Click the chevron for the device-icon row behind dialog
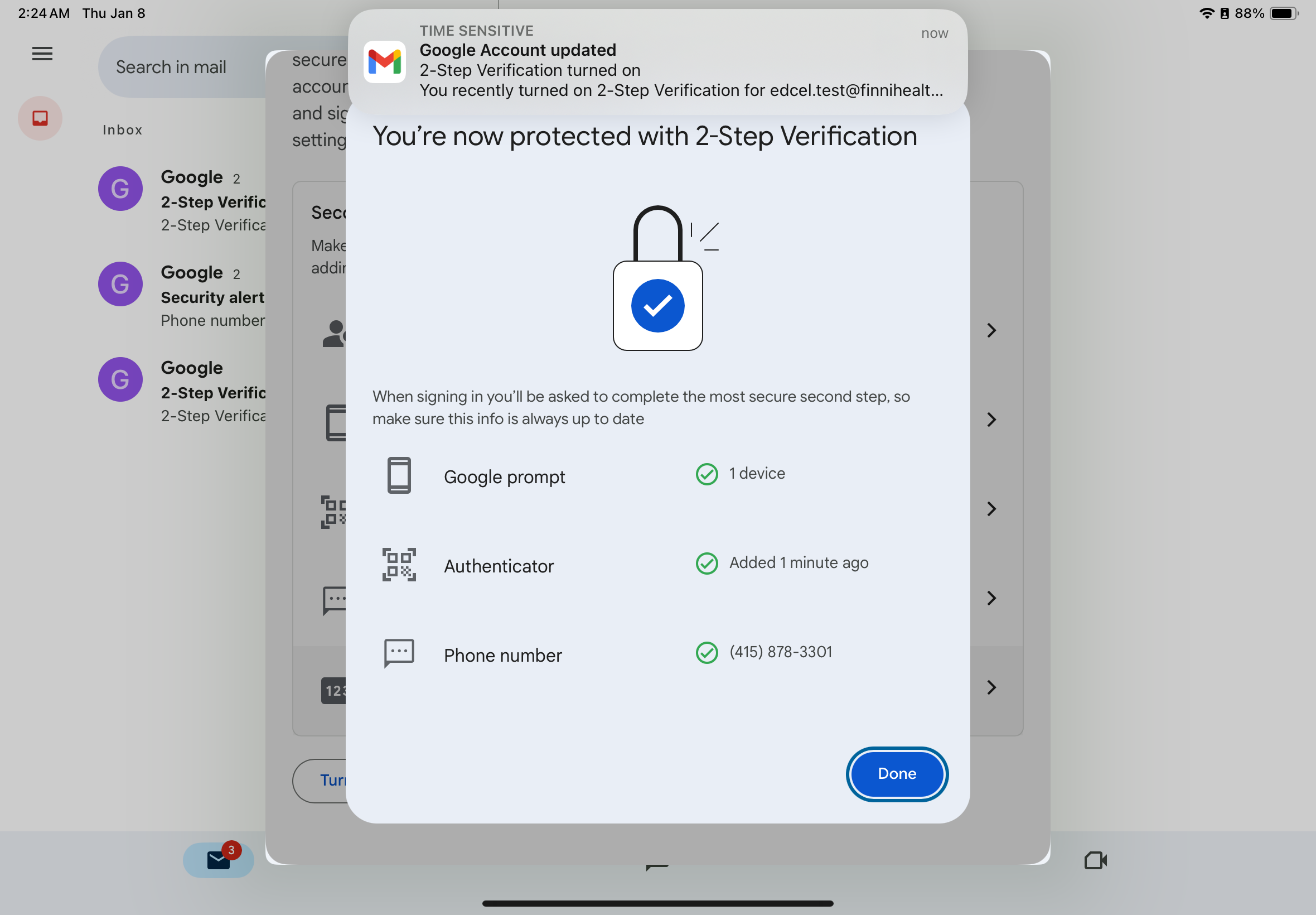 (x=991, y=420)
